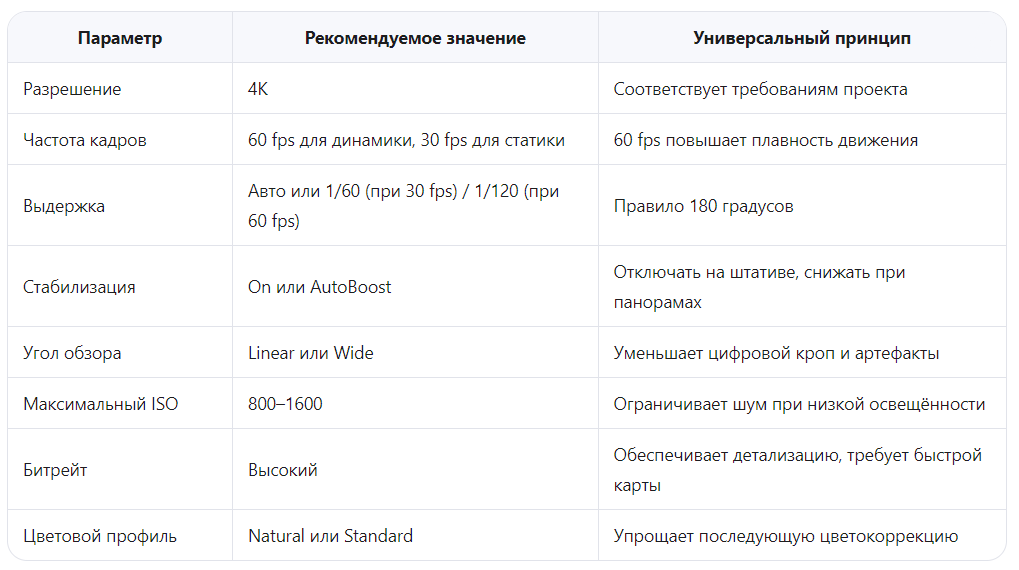Click the Универсальный принцип column header
This screenshot has width=1019, height=570.
(802, 38)
